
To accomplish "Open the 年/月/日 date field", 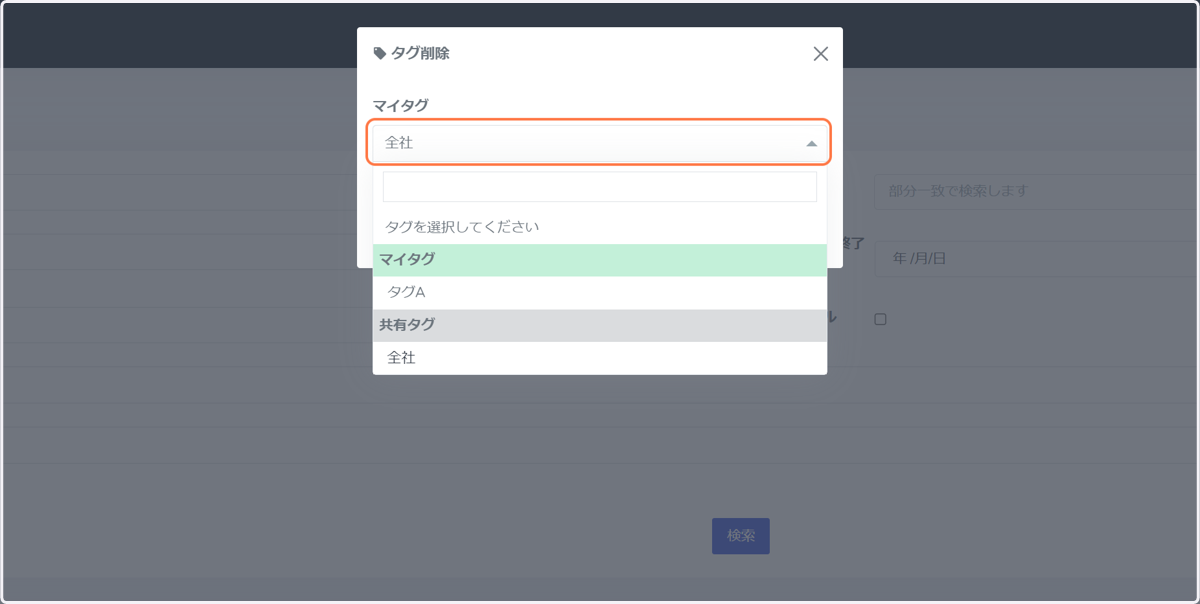I will click(1034, 258).
